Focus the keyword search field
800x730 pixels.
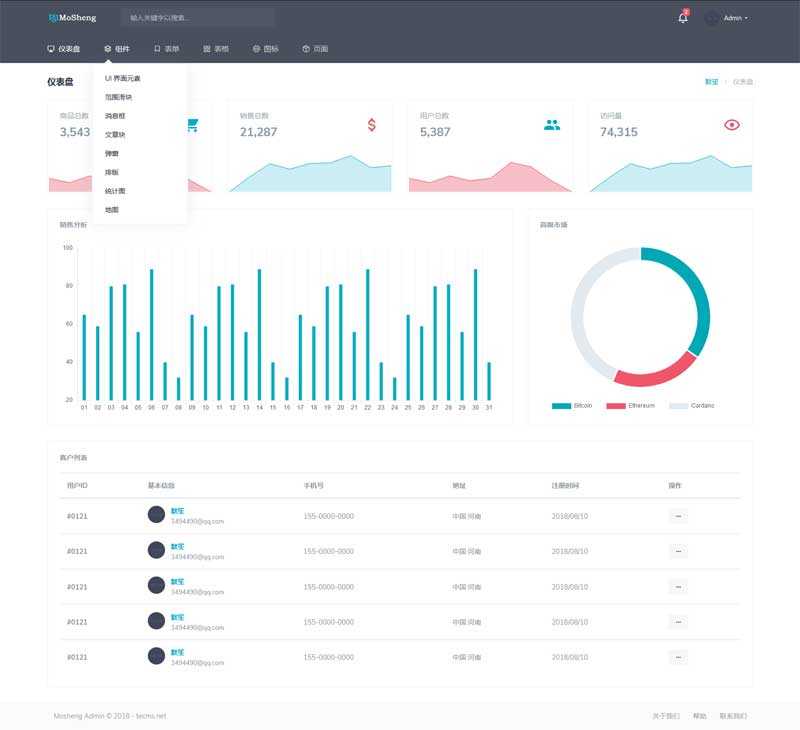[x=197, y=18]
